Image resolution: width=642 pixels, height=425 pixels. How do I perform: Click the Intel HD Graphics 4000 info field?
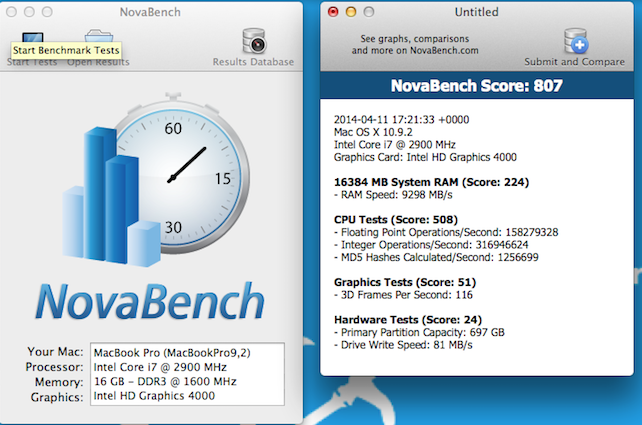point(153,396)
